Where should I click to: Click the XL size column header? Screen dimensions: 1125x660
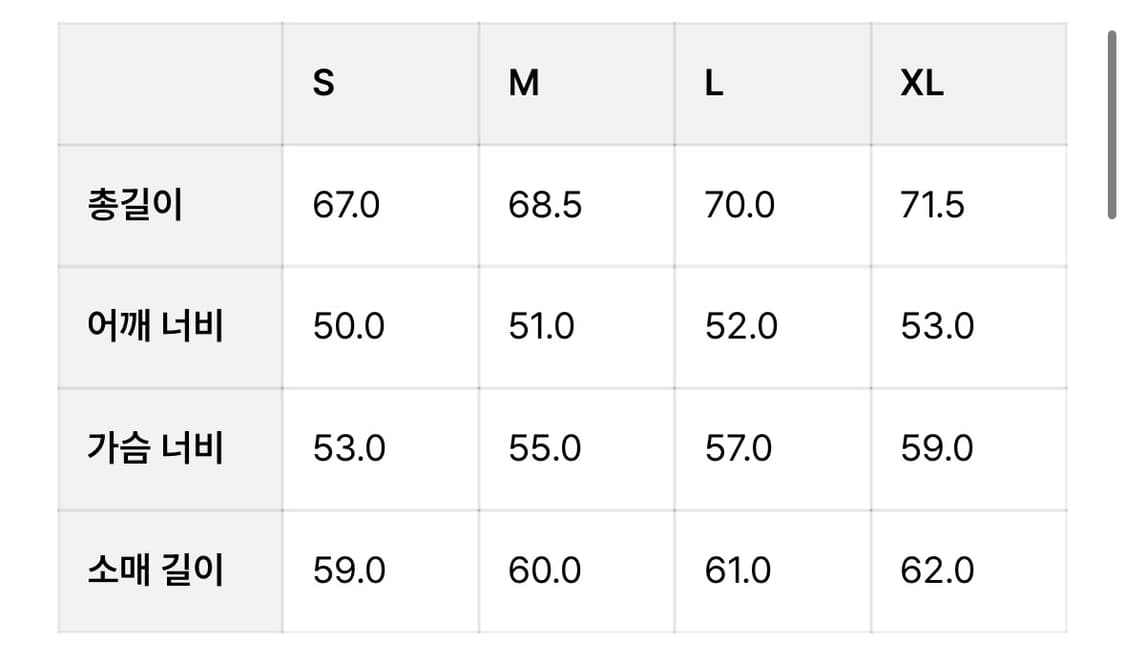[x=922, y=84]
